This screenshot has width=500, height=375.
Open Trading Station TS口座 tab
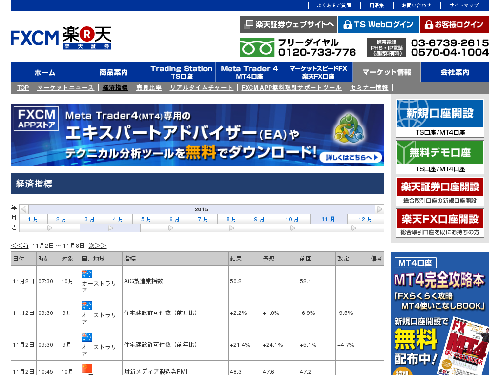click(181, 72)
